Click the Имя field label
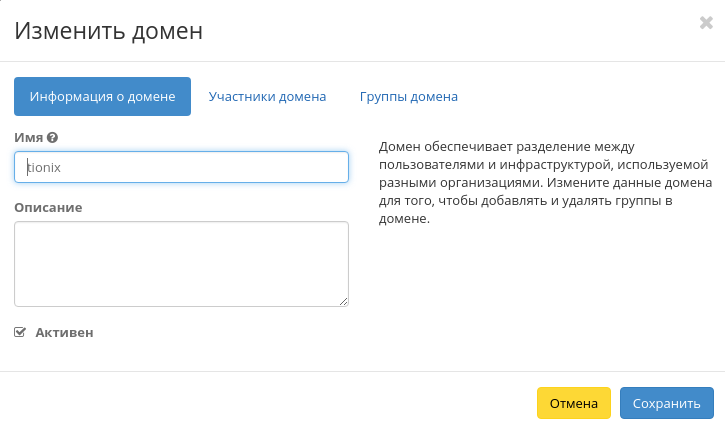 [28, 137]
